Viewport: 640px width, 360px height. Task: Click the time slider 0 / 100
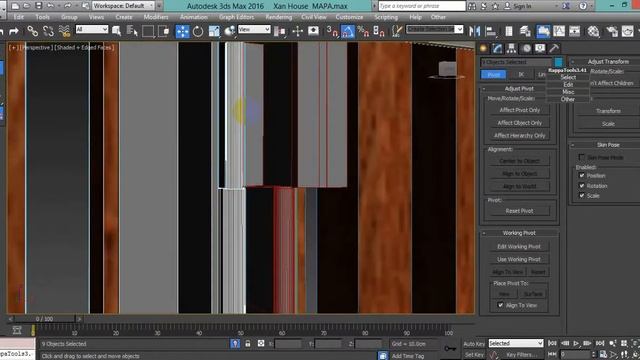[x=44, y=319]
